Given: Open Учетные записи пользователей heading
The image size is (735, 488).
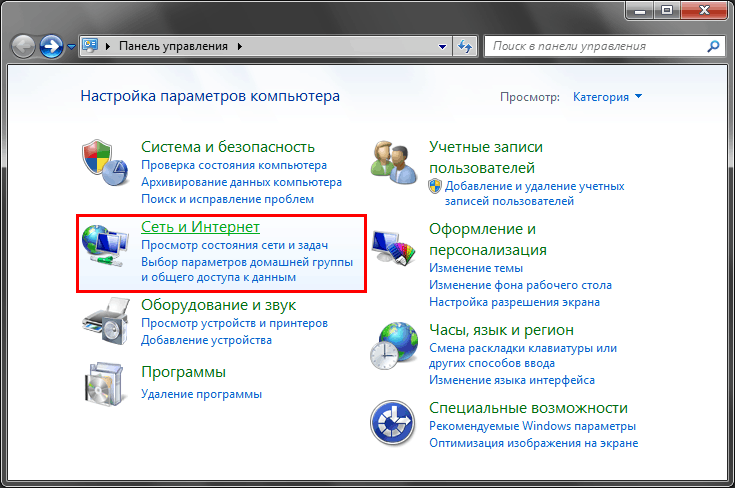Looking at the screenshot, I should pyautogui.click(x=486, y=157).
